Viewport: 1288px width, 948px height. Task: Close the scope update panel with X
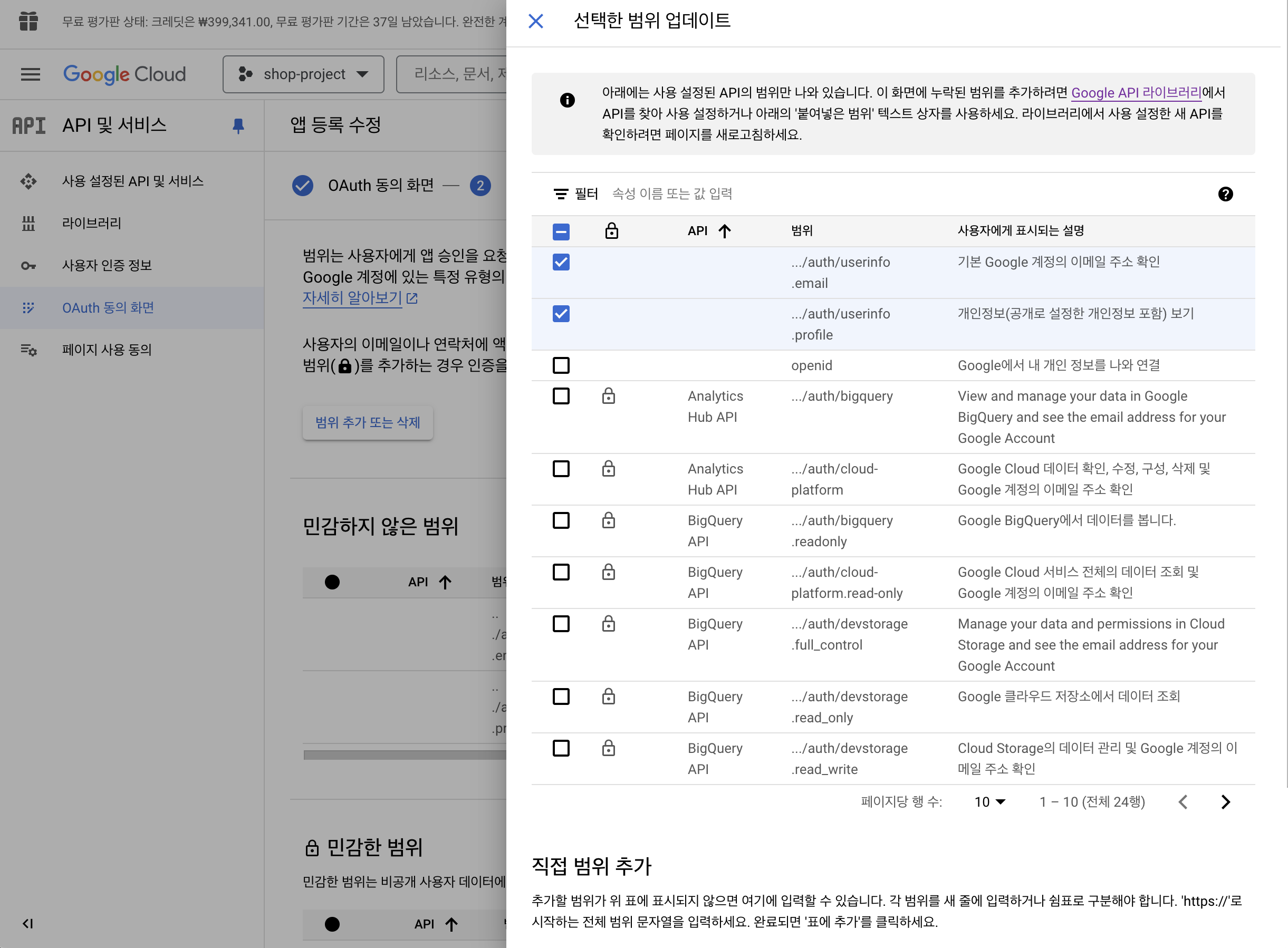point(535,21)
